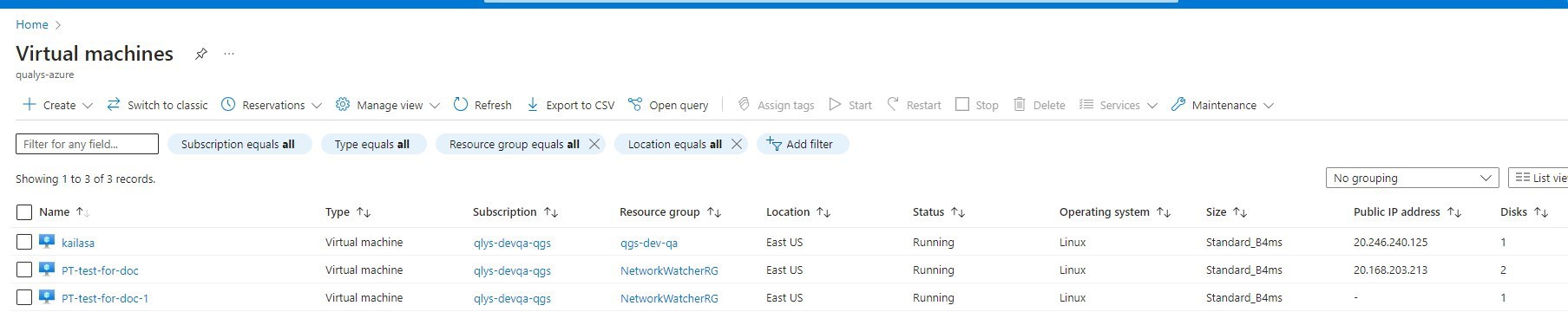Open the qgs-dev-qa resource group link
Image resolution: width=1568 pixels, height=312 pixels.
pos(649,243)
